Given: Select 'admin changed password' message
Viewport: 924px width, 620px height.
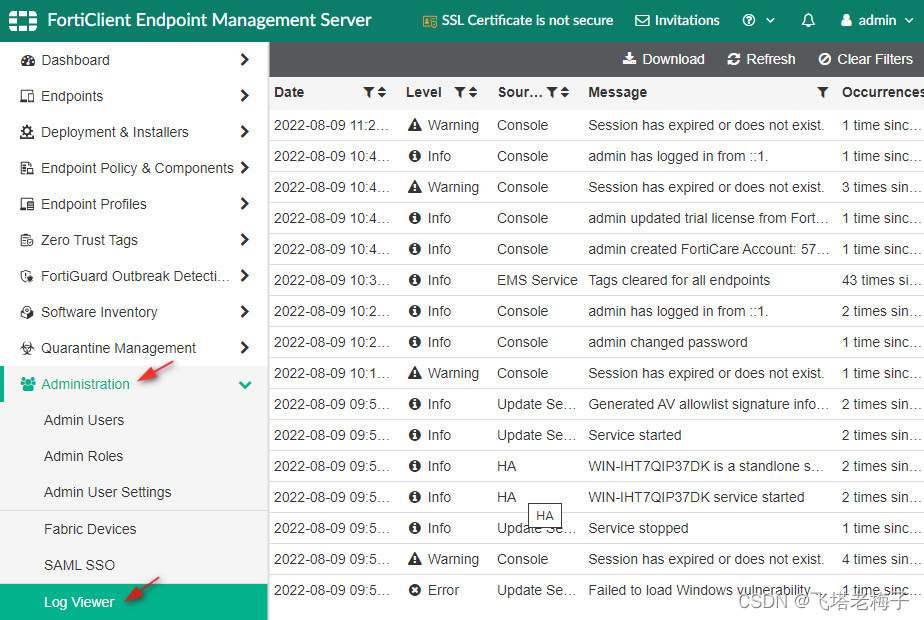Looking at the screenshot, I should tap(668, 342).
